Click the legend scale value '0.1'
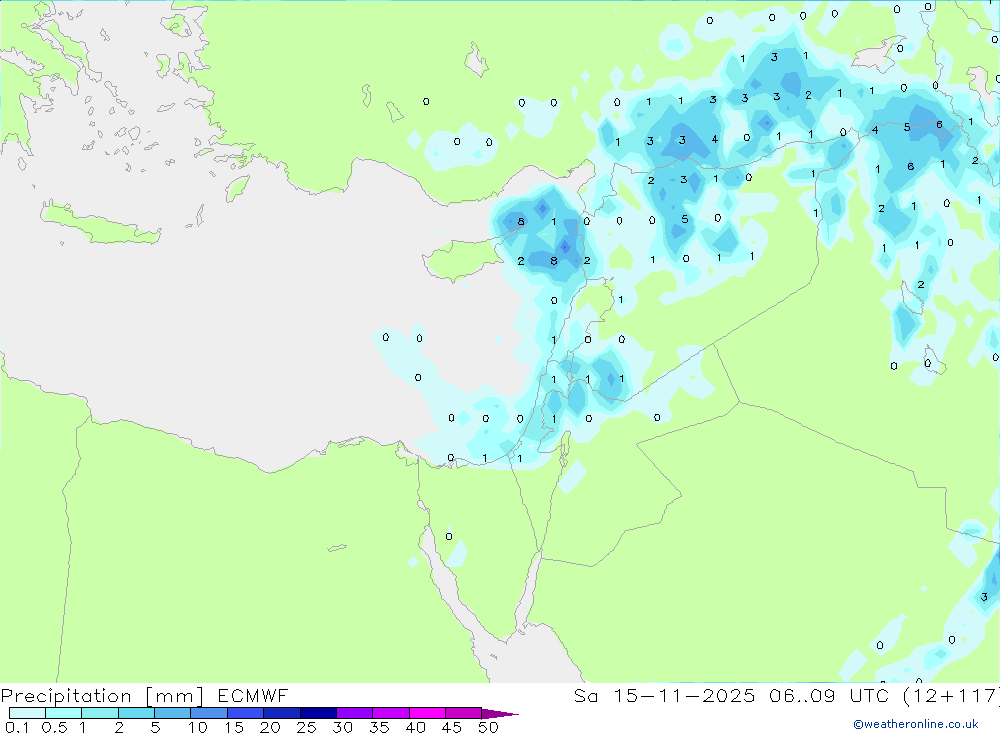 tap(17, 727)
